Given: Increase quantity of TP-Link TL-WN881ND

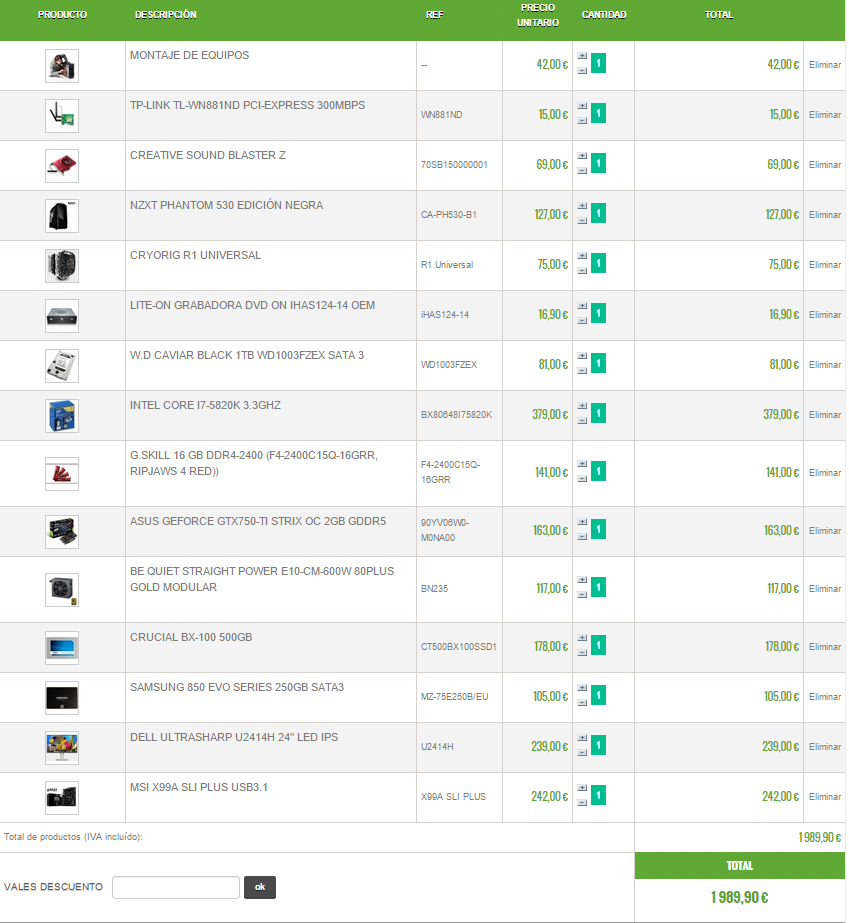Looking at the screenshot, I should [582, 106].
